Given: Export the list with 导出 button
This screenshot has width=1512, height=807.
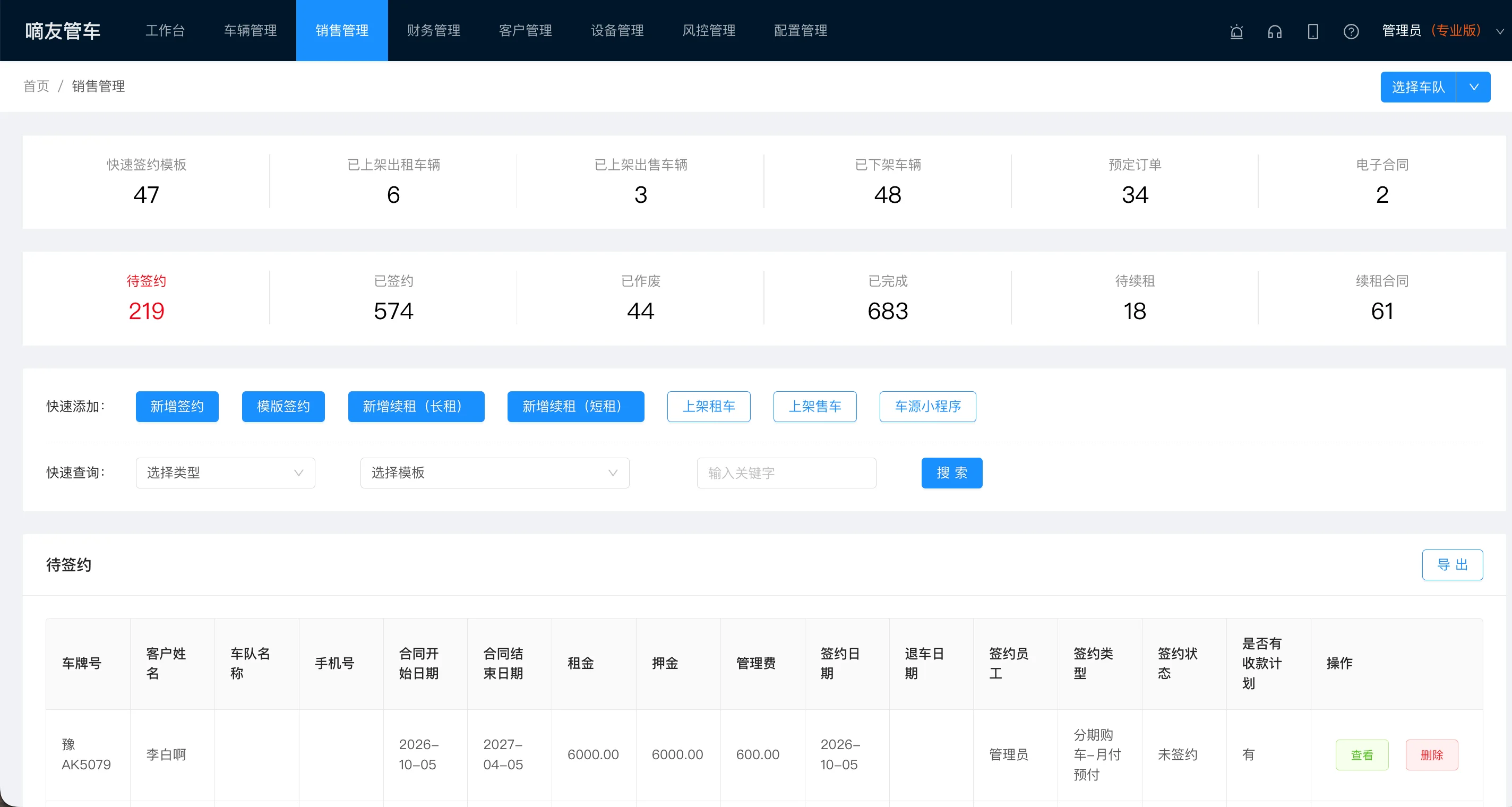Looking at the screenshot, I should point(1452,564).
